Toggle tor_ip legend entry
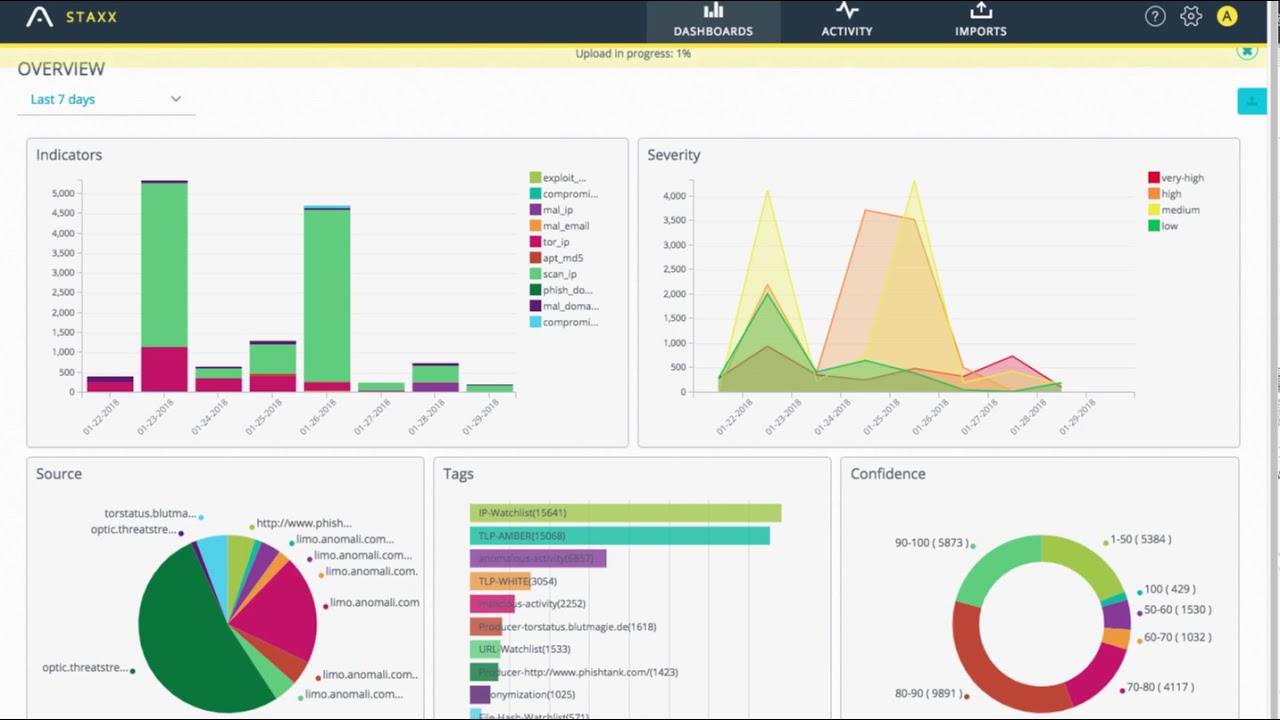The image size is (1280, 720). coord(550,242)
